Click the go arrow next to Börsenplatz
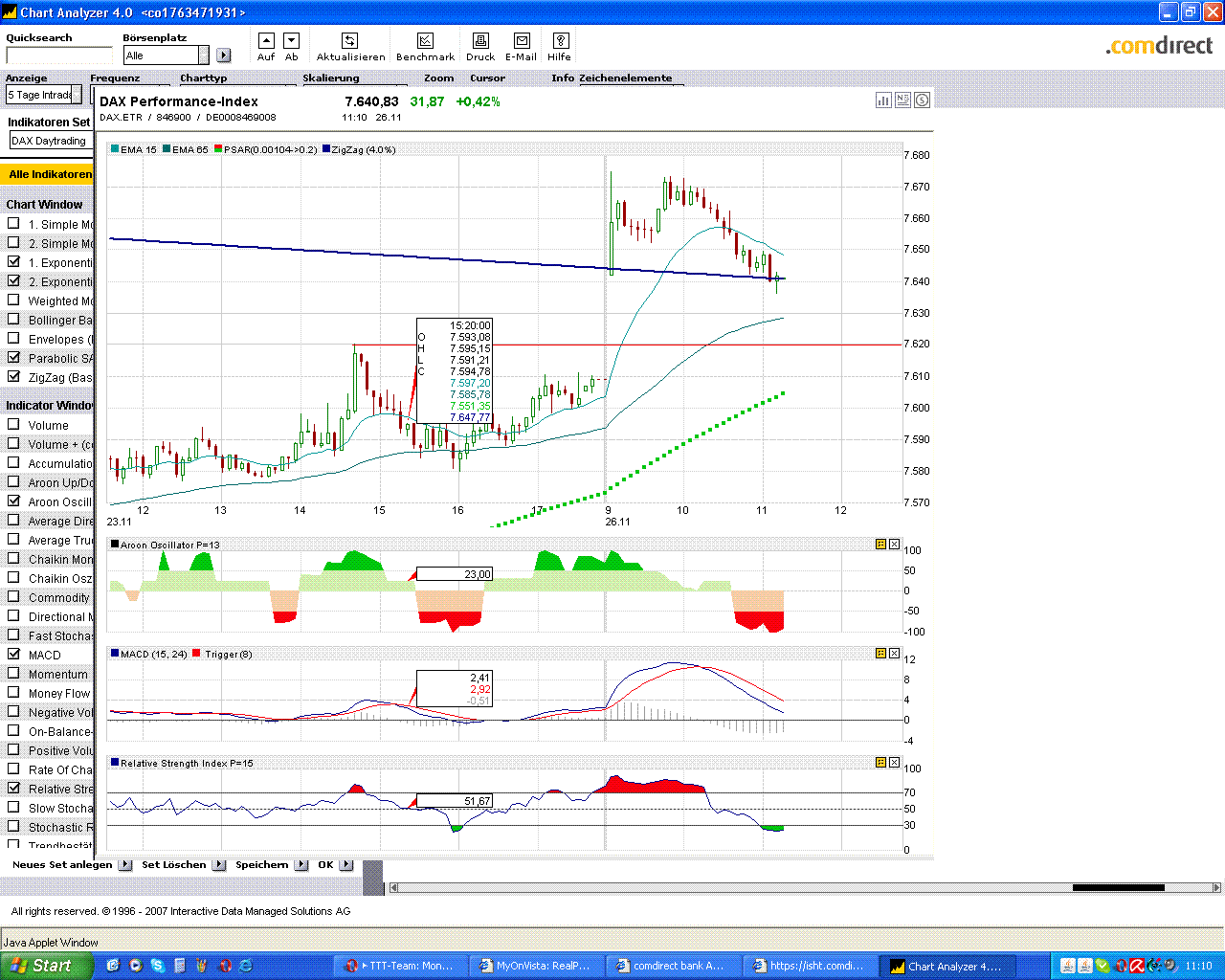The height and width of the screenshot is (980, 1225). coord(224,56)
